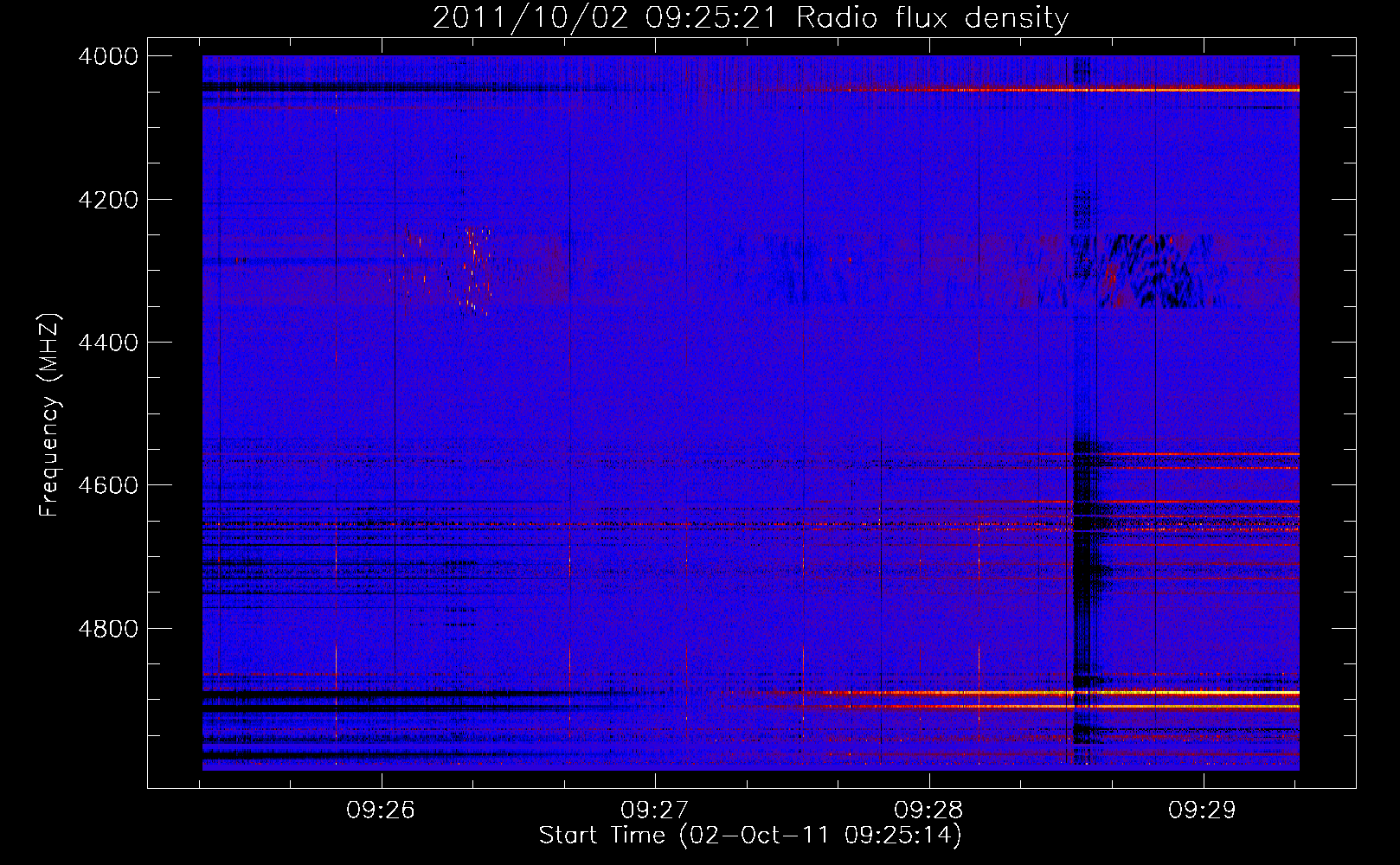Click the plot title '2011/10/02 09:25:21 Radio flux density'
The image size is (1400, 865).
(750, 18)
